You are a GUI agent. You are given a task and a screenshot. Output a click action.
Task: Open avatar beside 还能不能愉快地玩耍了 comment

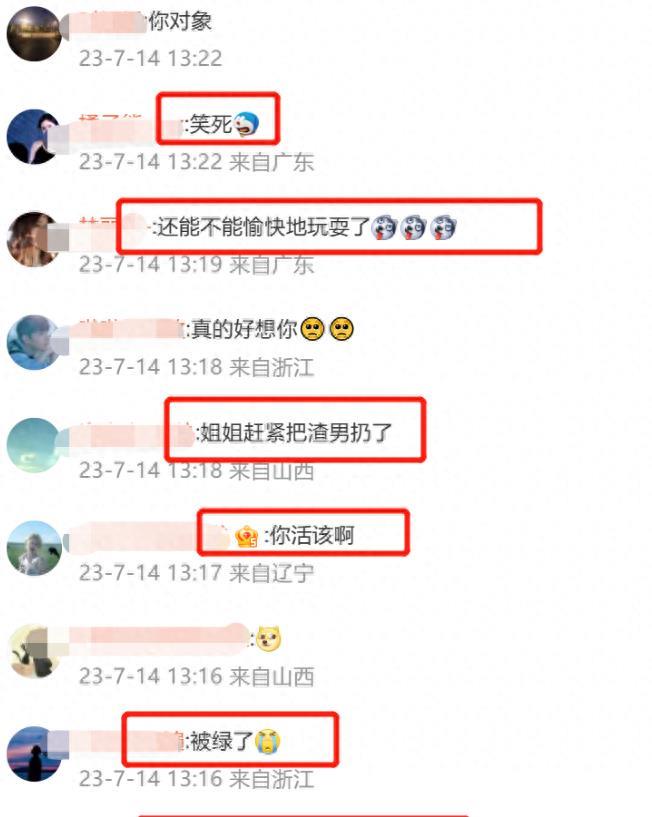(x=34, y=240)
